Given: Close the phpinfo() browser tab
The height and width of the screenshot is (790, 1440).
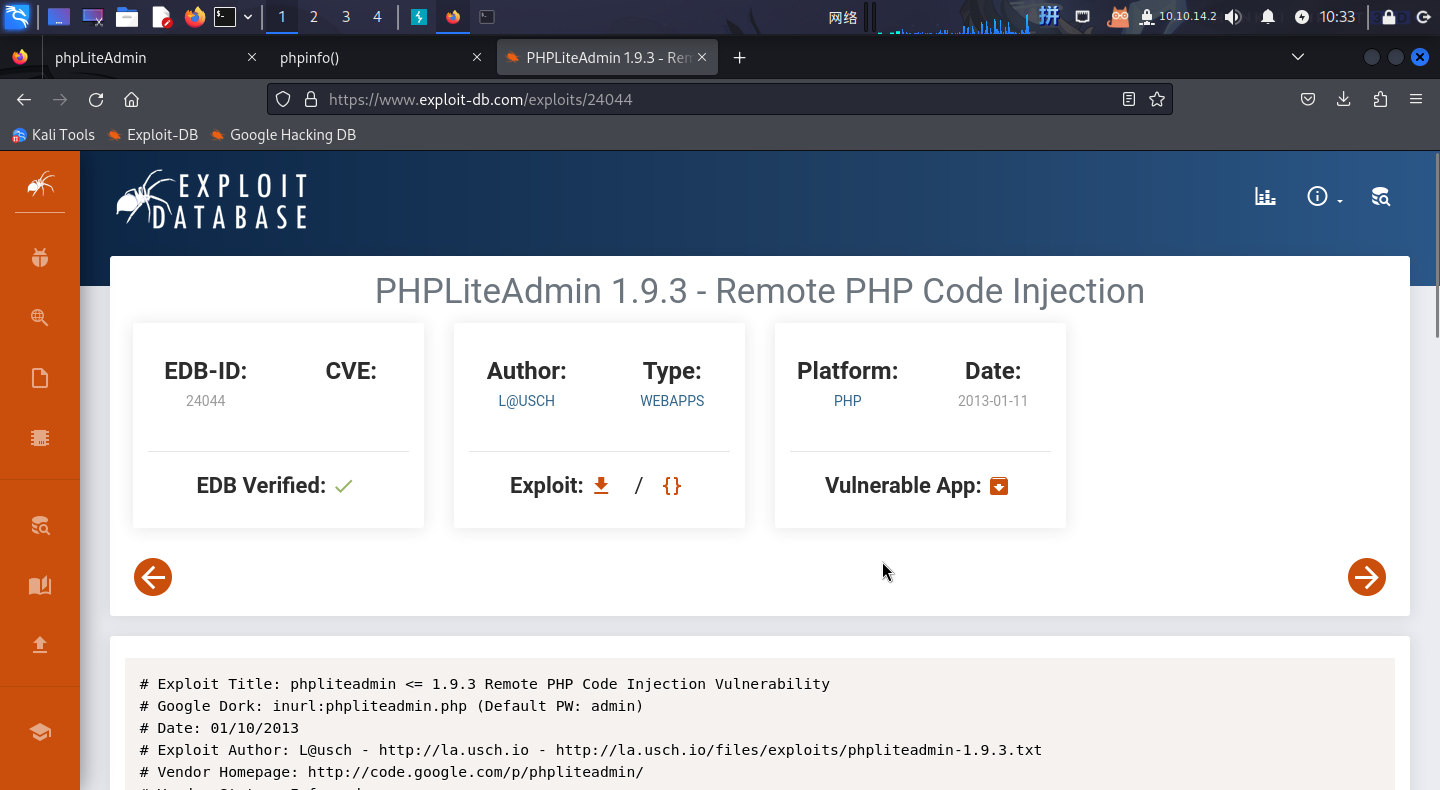Looking at the screenshot, I should (477, 58).
